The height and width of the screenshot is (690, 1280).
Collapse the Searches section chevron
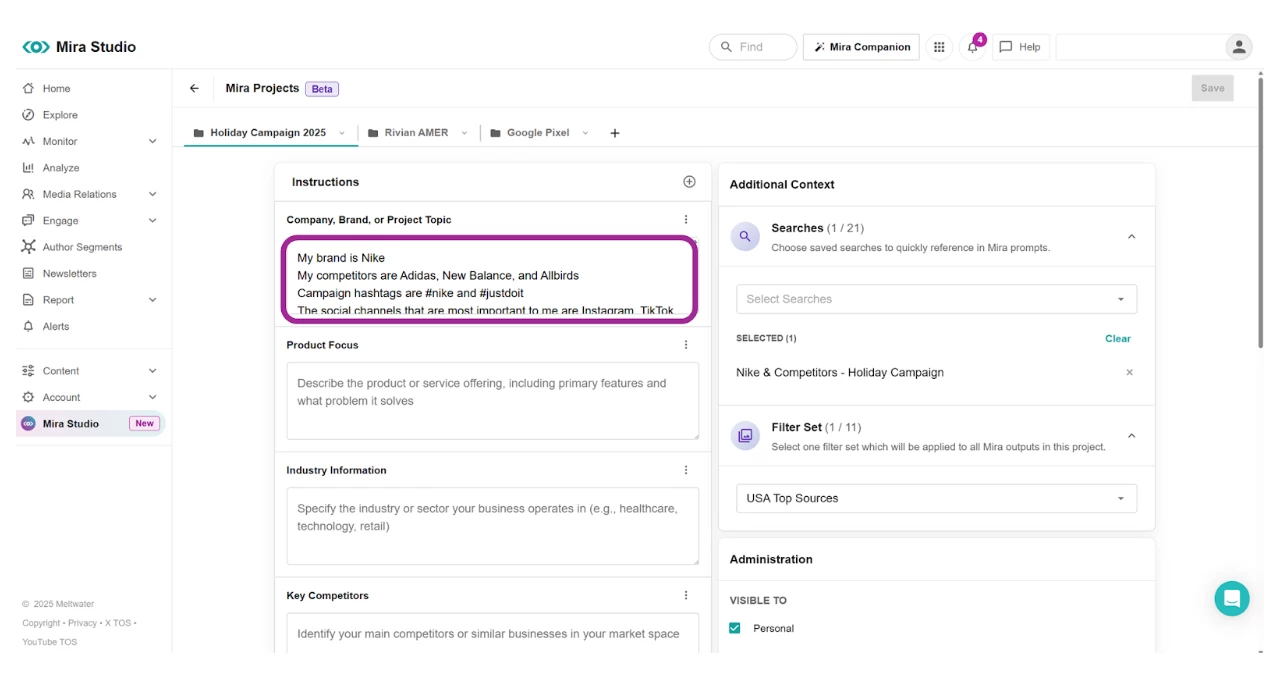click(1132, 237)
